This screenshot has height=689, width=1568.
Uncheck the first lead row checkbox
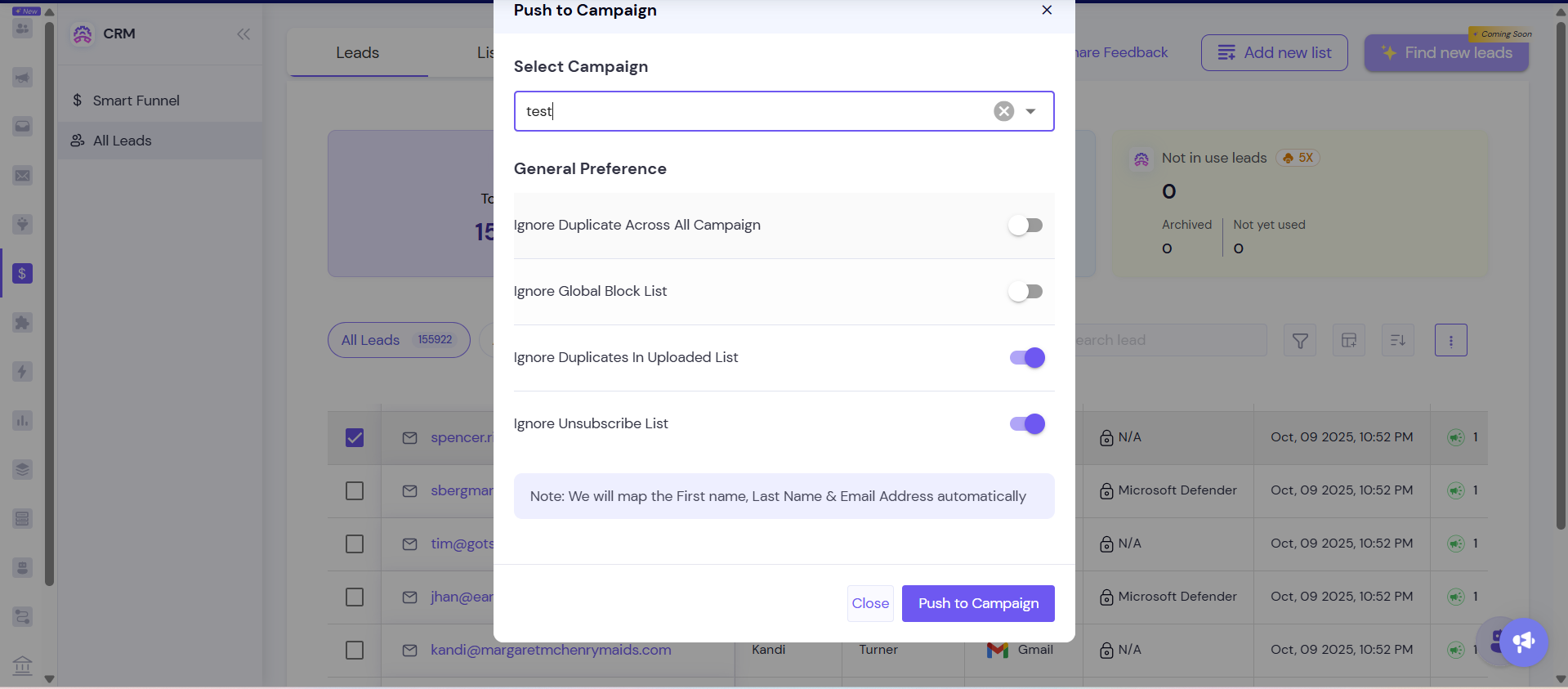pos(355,438)
